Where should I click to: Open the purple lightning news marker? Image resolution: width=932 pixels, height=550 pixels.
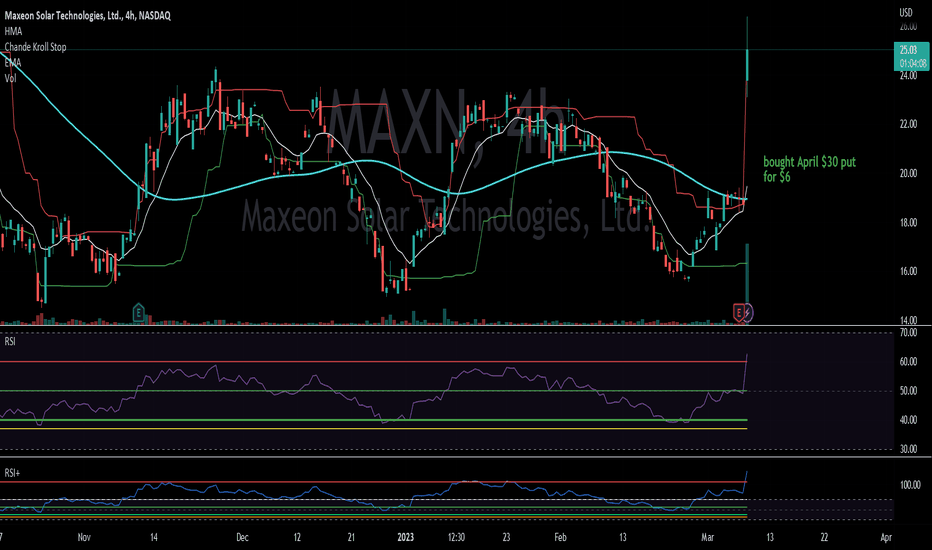coord(748,313)
